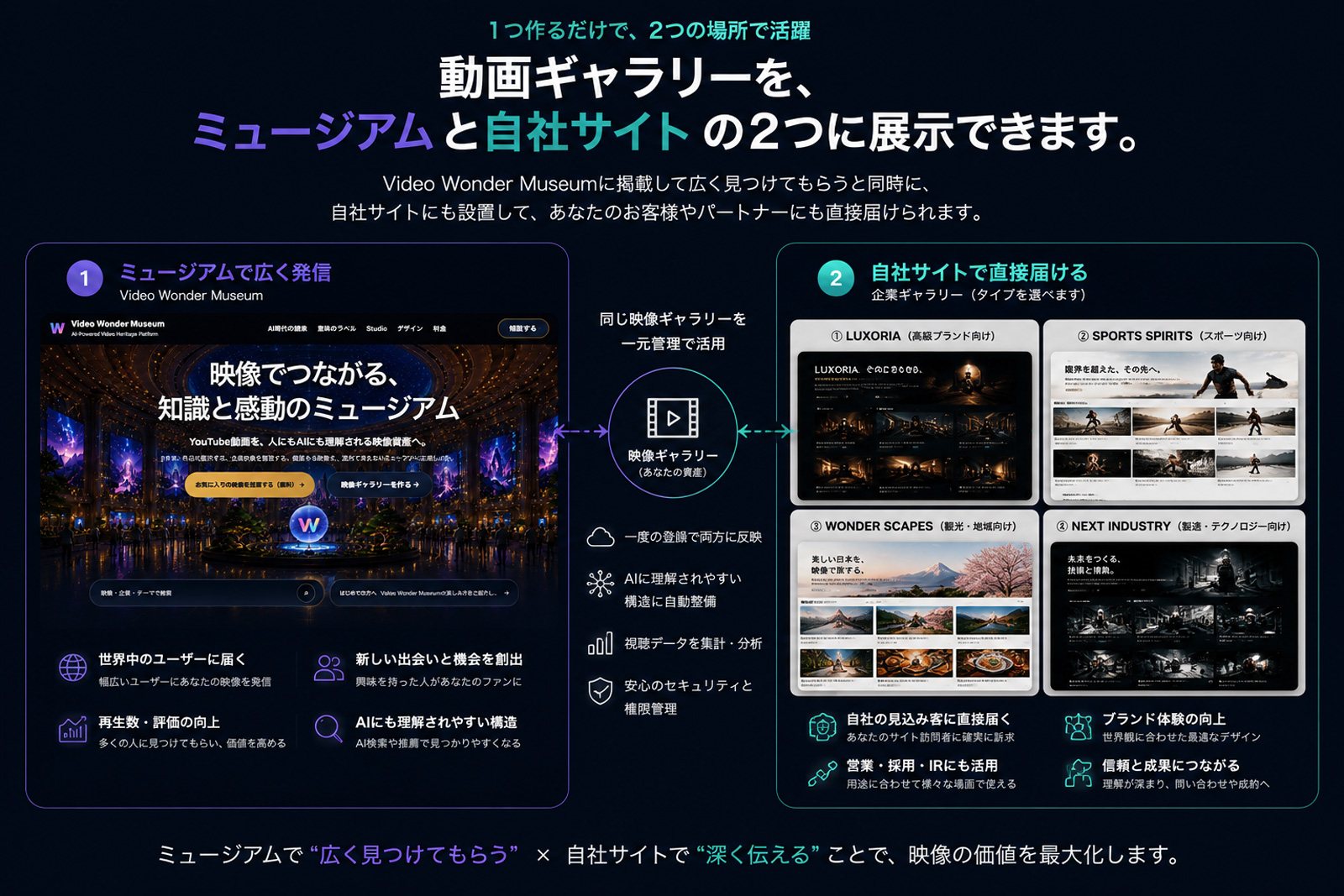Click the film-strip 映像ギャラリー icon in the center circle
Image resolution: width=1344 pixels, height=896 pixels.
tap(672, 418)
